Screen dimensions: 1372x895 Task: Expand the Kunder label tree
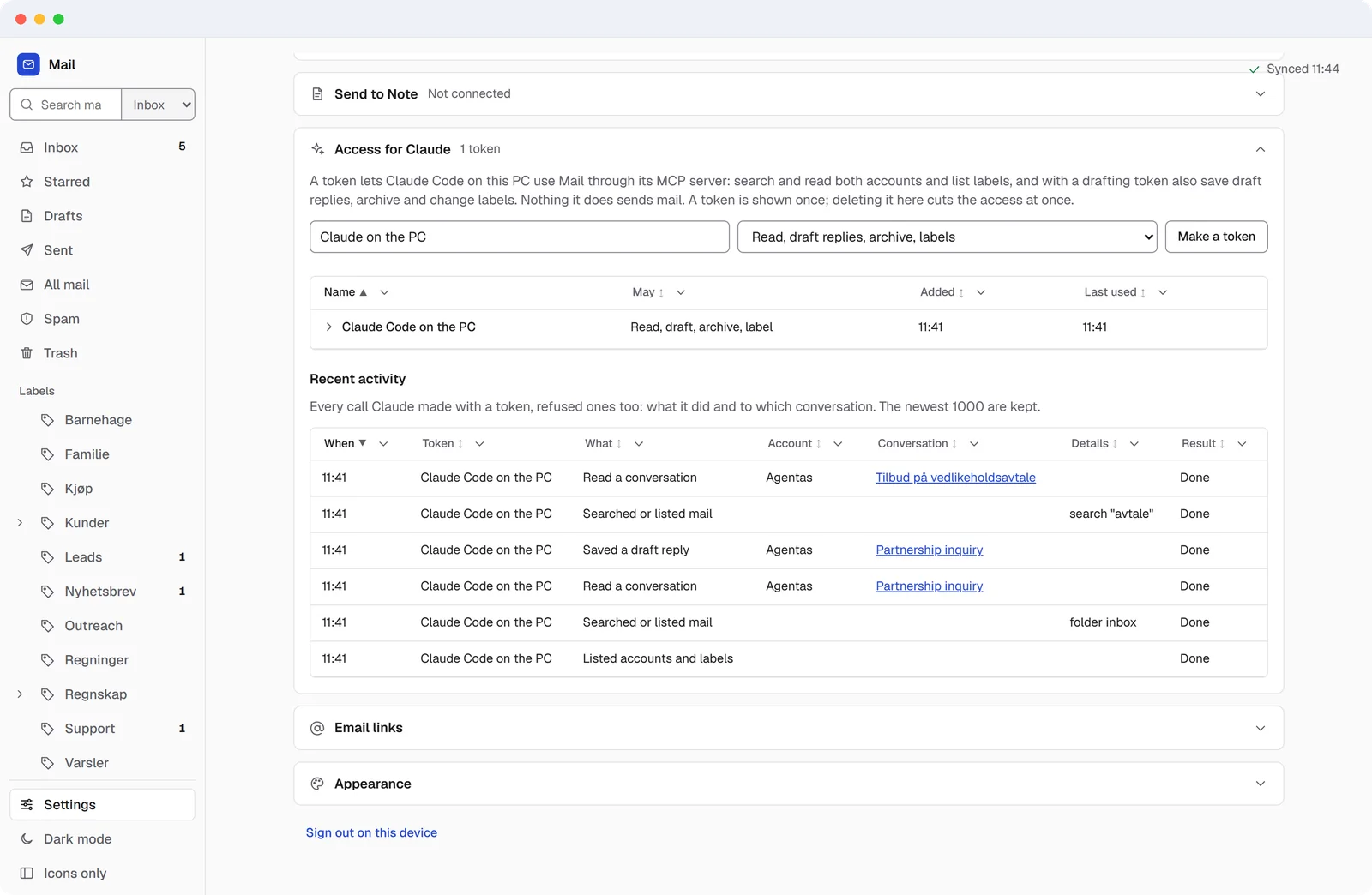[x=20, y=523]
